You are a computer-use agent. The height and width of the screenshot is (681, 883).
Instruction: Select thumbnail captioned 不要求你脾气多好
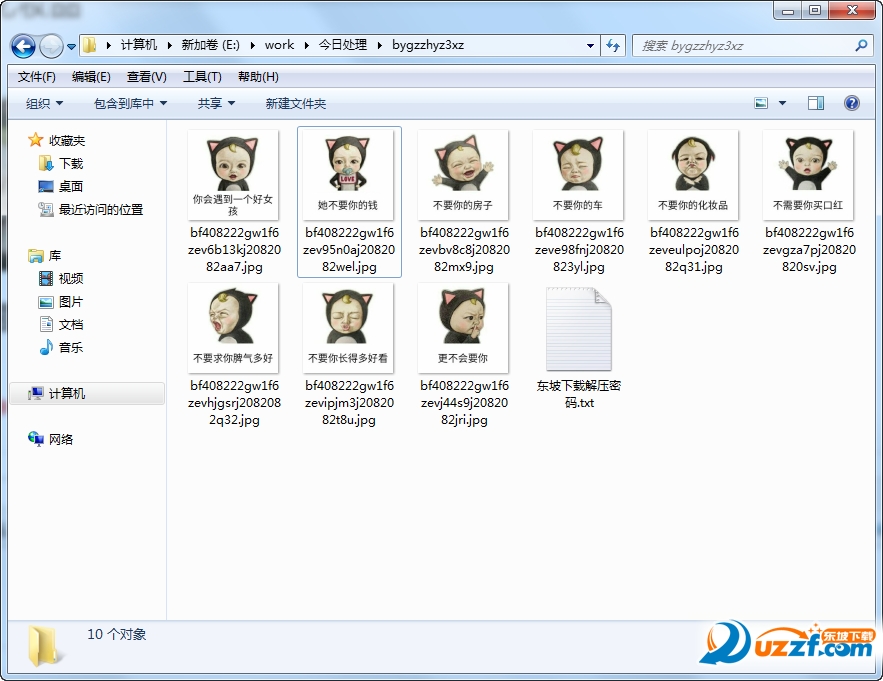(233, 328)
